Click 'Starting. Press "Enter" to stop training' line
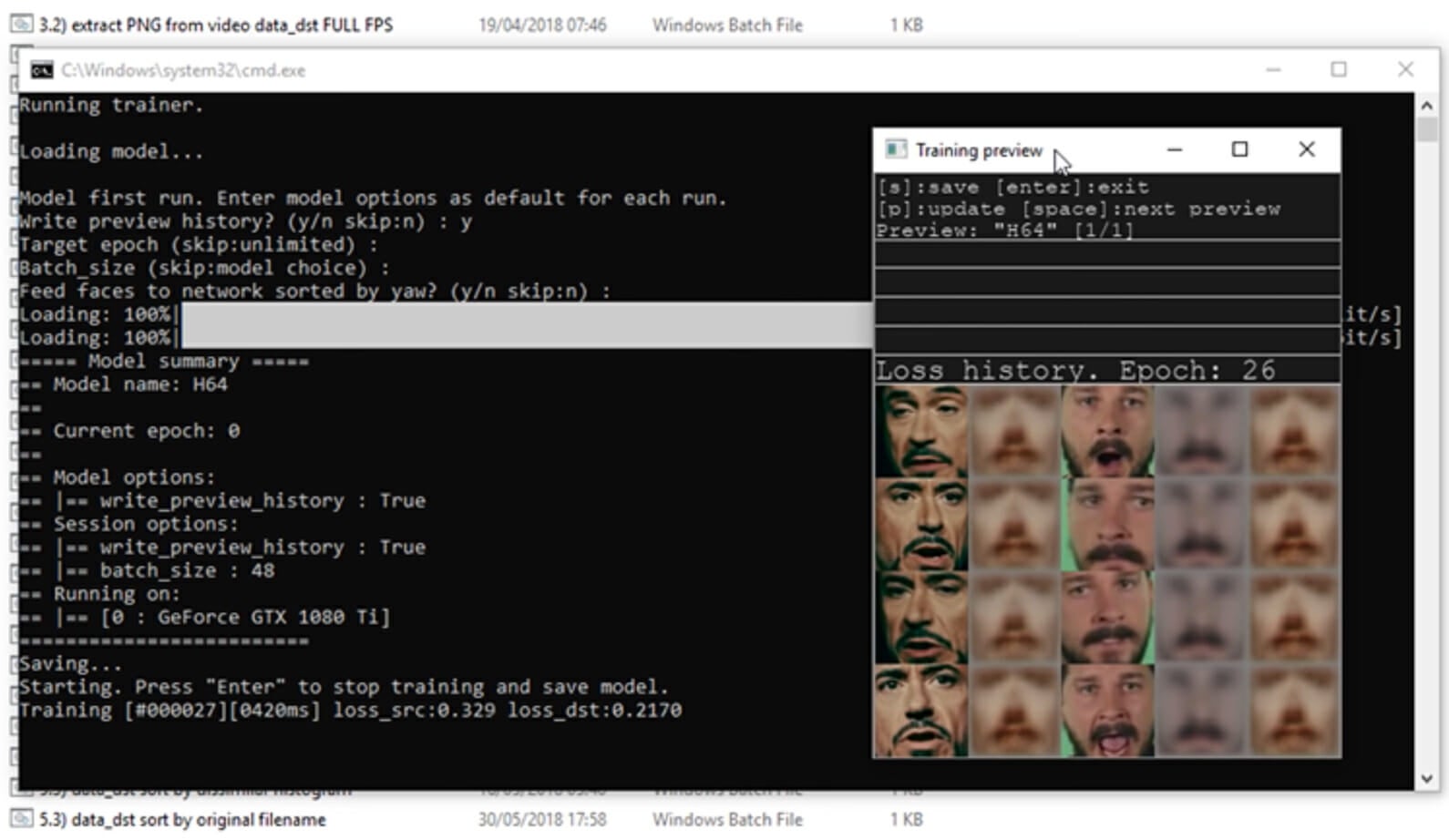The width and height of the screenshot is (1449, 840). 344,687
